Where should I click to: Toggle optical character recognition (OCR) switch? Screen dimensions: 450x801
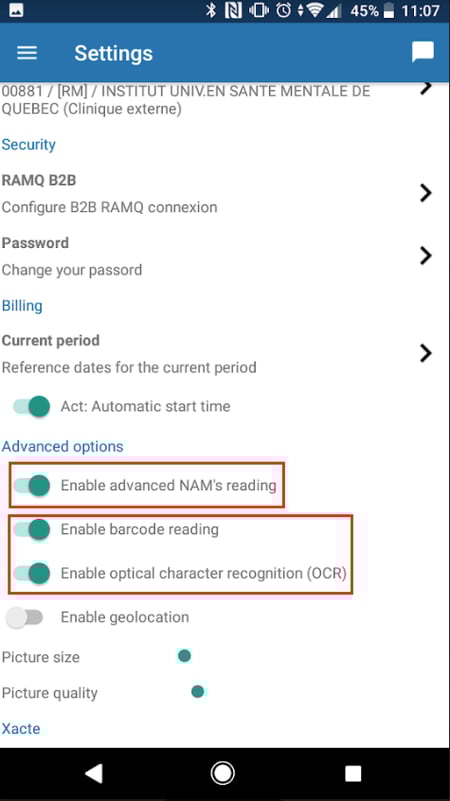[32, 573]
